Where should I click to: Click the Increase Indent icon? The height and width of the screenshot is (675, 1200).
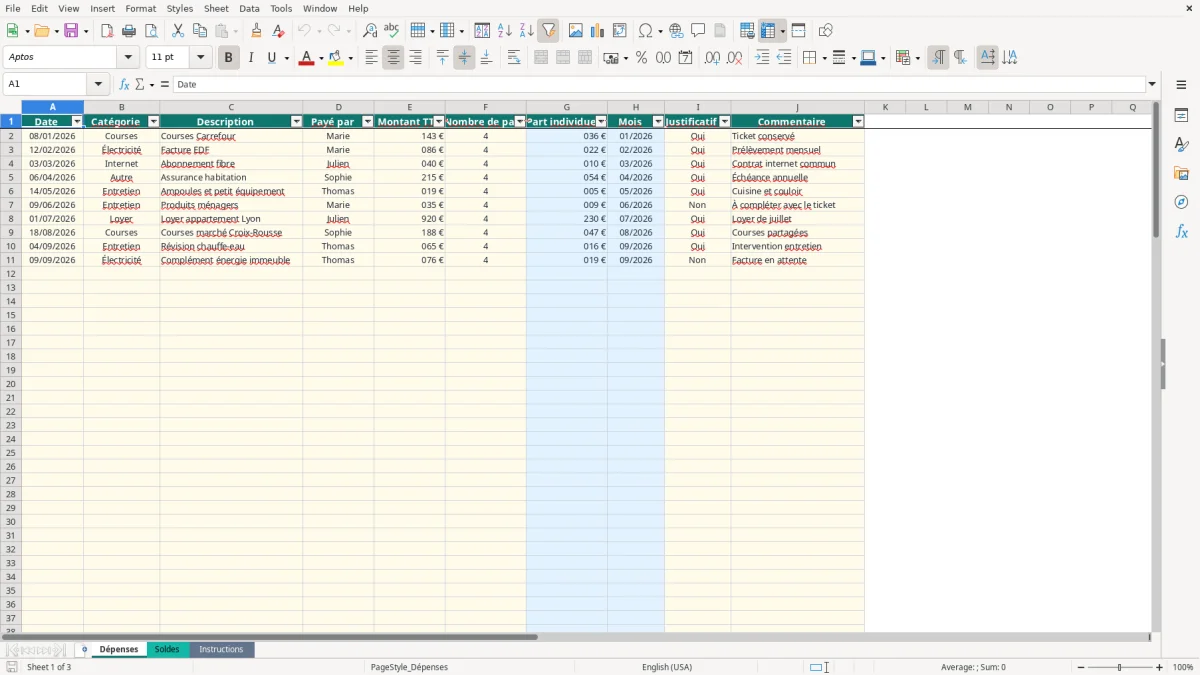click(x=762, y=58)
